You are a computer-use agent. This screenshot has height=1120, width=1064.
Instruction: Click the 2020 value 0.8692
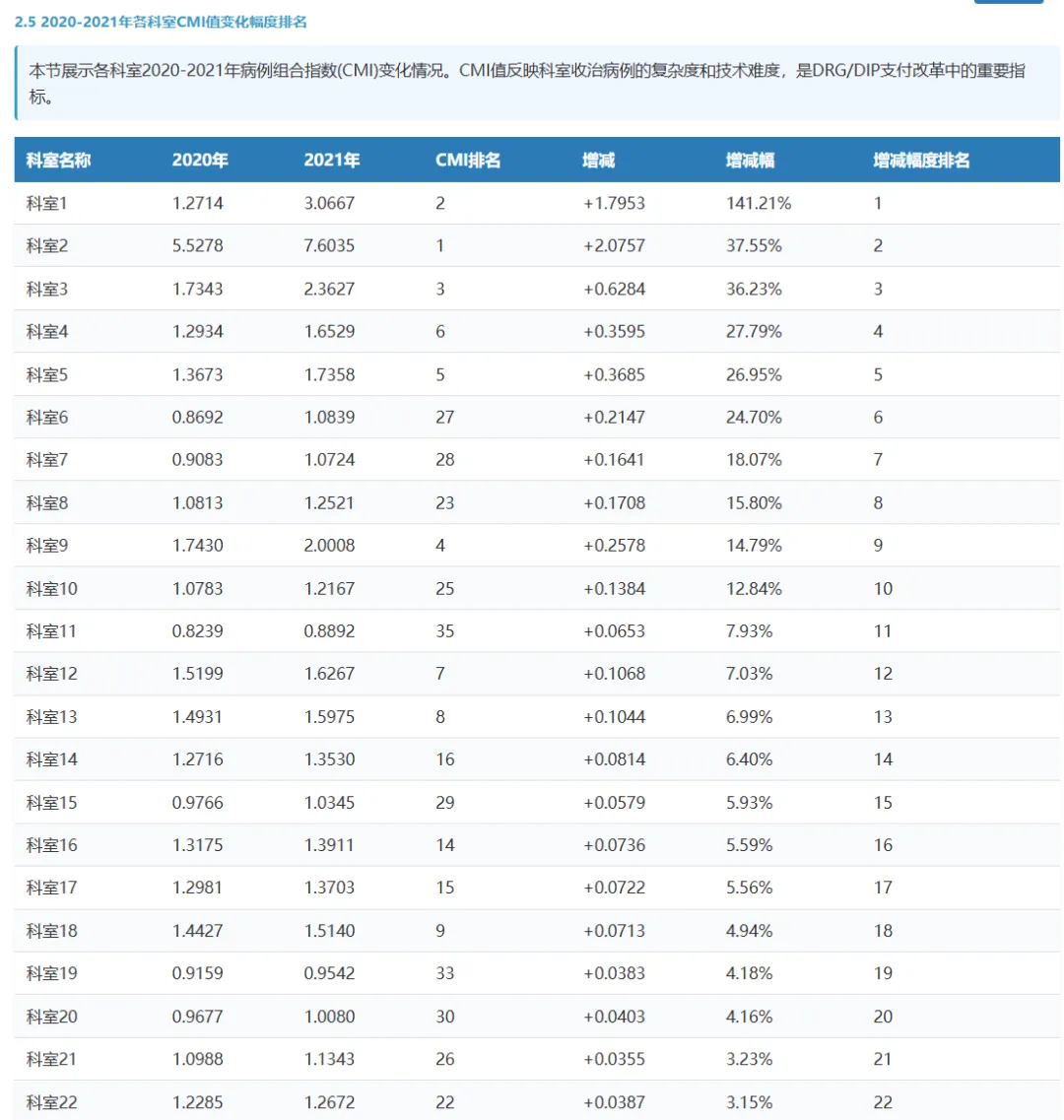(x=198, y=417)
